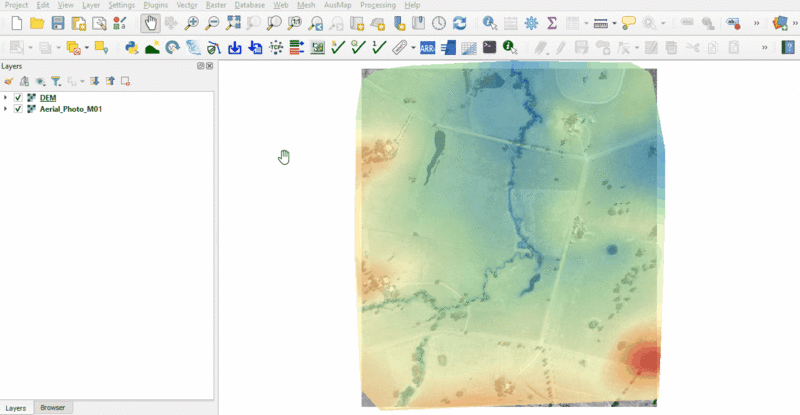Viewport: 800px width, 415px height.
Task: Open the Processing Toolbox gear icon
Action: (531, 22)
